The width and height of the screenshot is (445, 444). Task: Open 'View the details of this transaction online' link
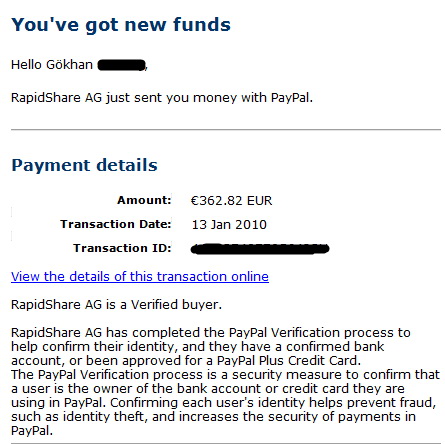140,277
